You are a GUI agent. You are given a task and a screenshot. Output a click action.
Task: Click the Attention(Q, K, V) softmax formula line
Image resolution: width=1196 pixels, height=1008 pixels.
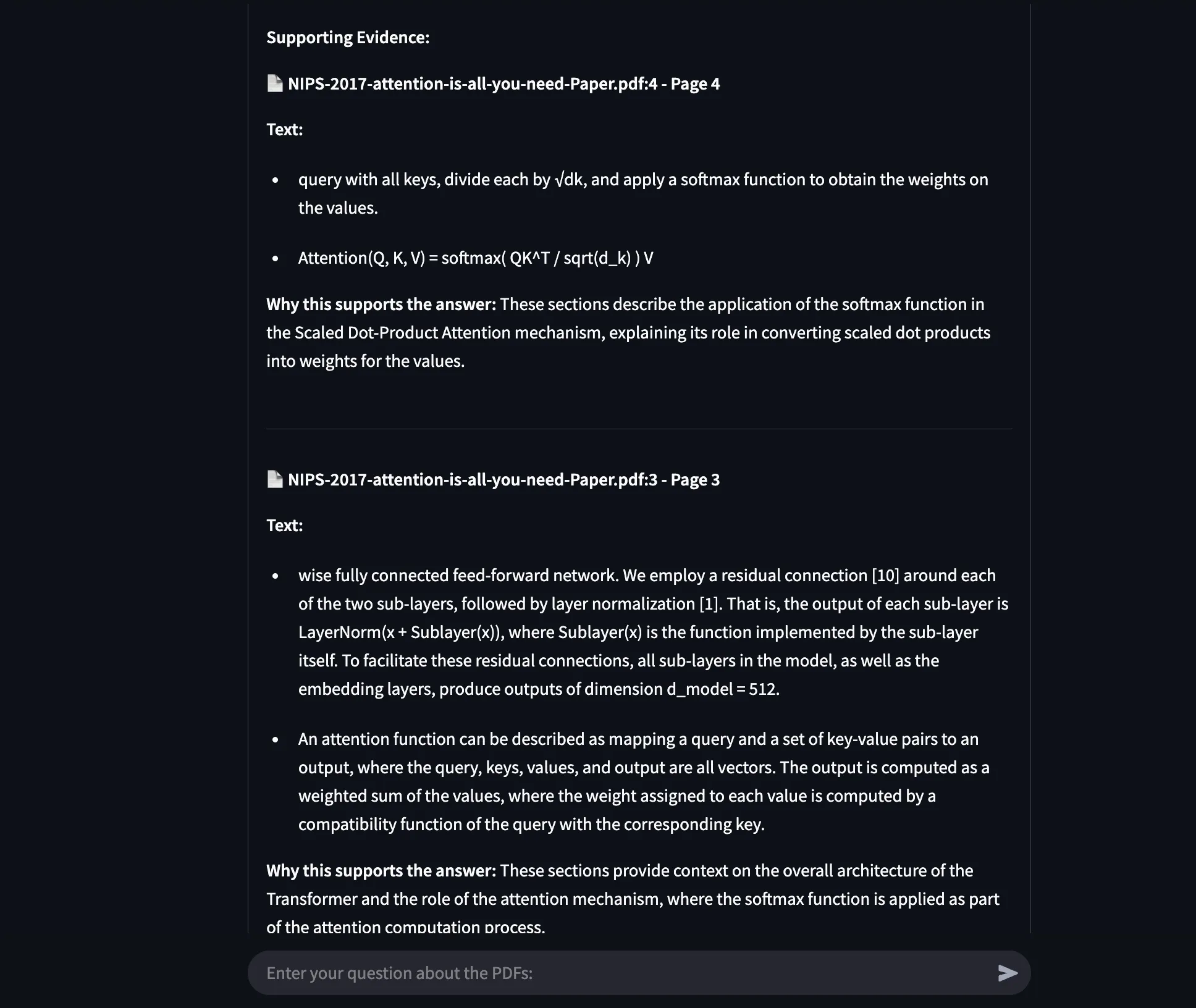(475, 258)
